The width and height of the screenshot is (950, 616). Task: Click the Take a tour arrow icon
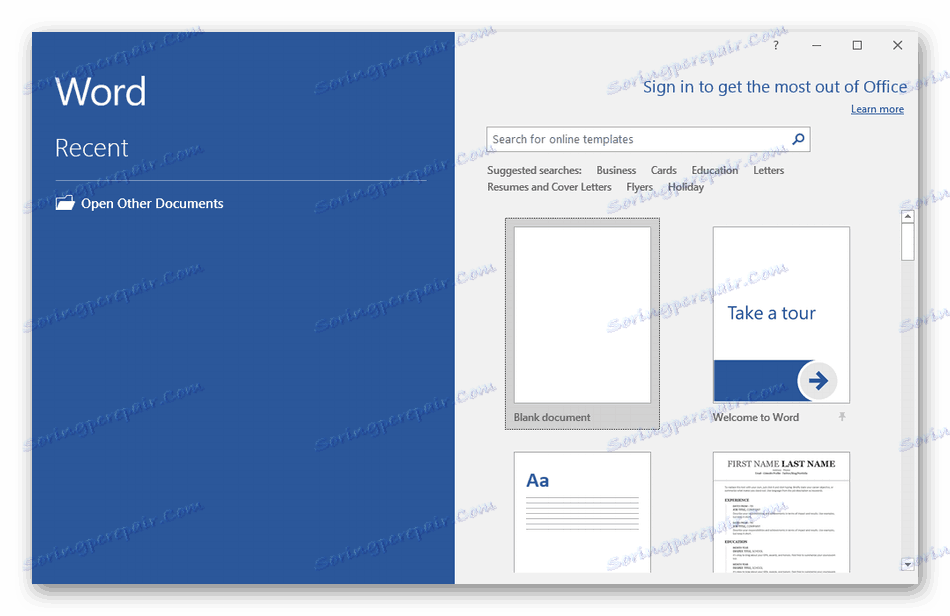pos(817,380)
